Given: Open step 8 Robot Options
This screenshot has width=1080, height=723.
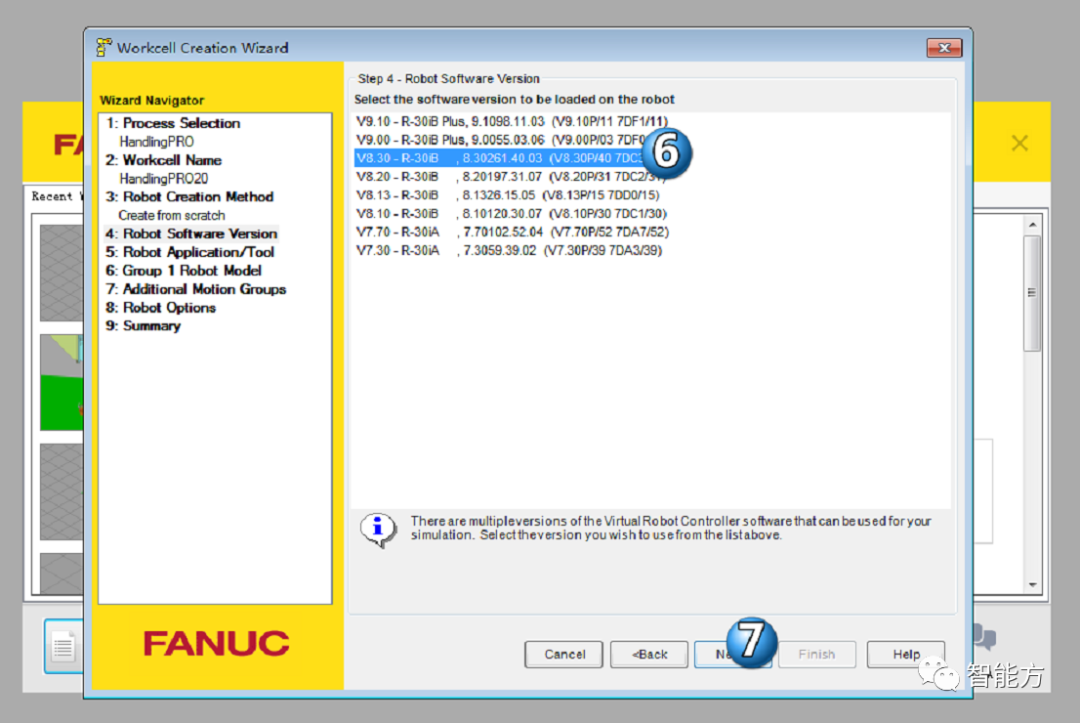Looking at the screenshot, I should [161, 308].
